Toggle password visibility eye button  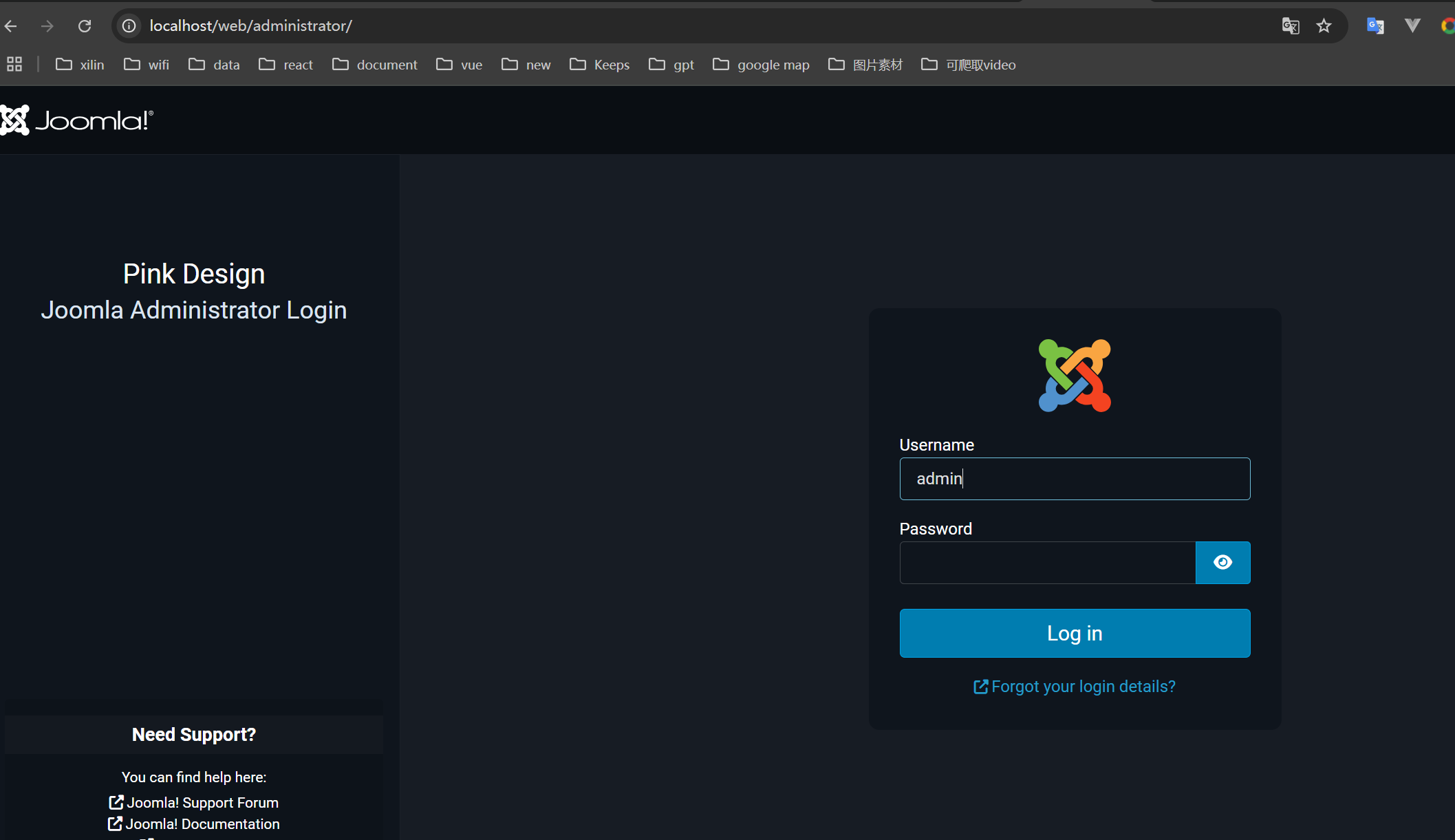click(1222, 563)
